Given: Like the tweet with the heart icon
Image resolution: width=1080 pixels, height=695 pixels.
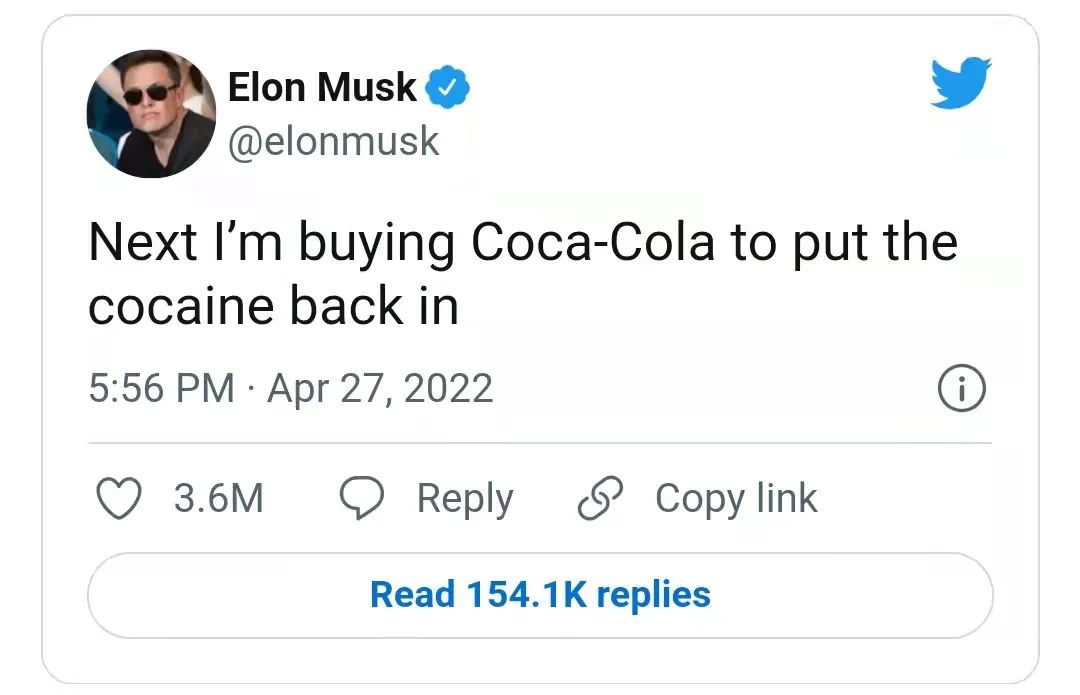Looking at the screenshot, I should (119, 497).
